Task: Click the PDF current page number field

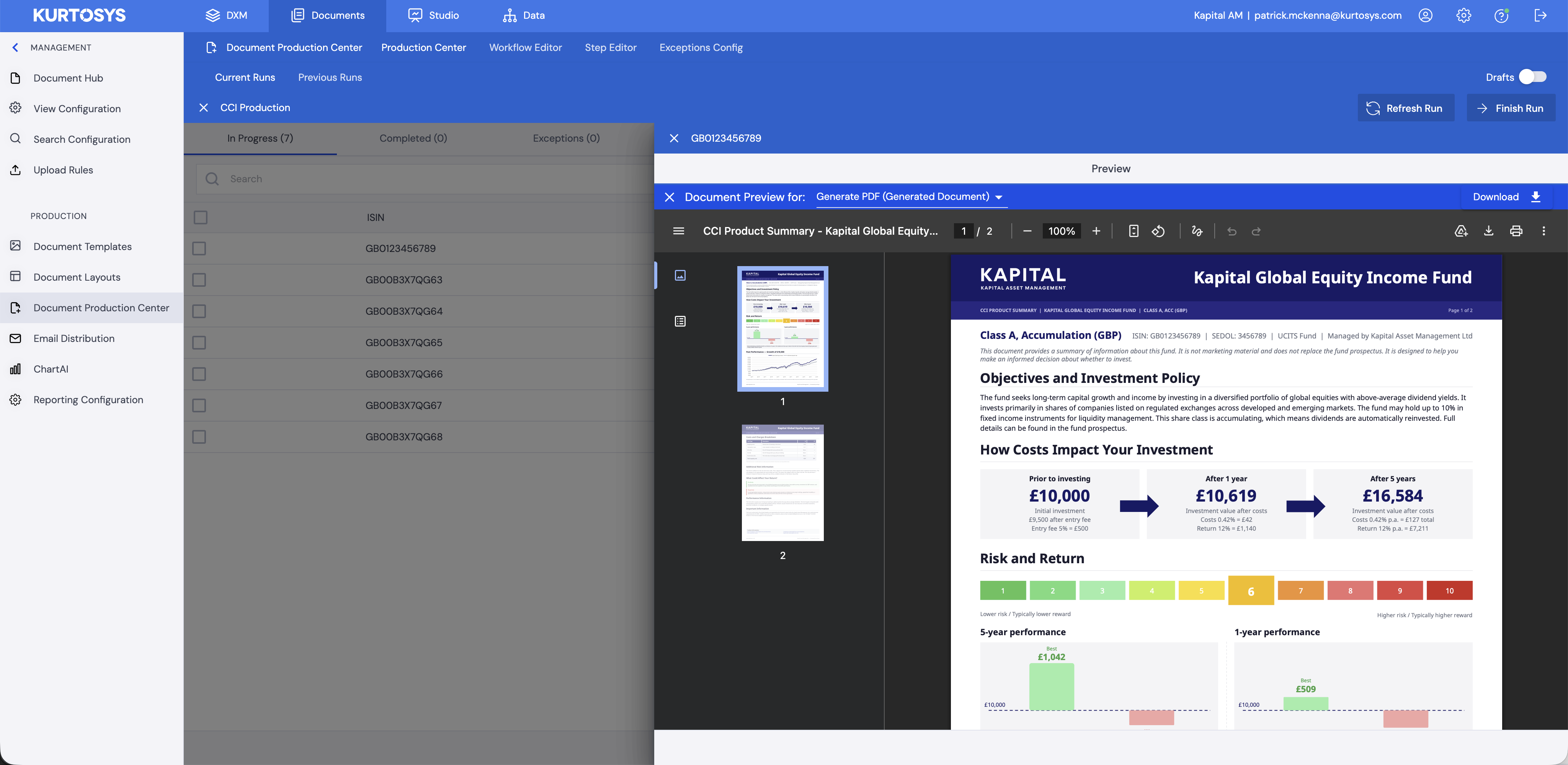Action: pos(964,231)
